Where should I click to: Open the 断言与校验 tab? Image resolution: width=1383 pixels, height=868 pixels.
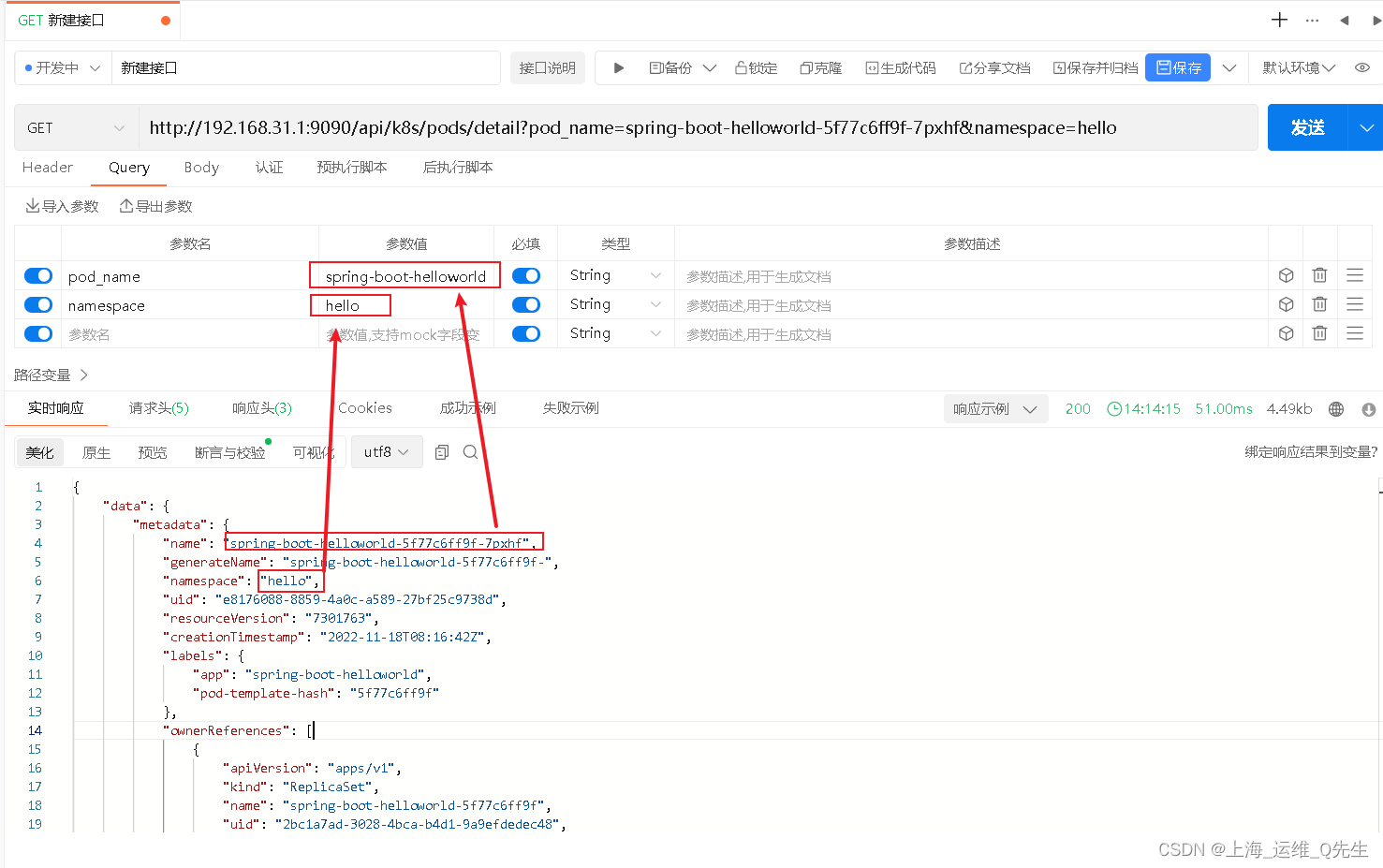[x=230, y=452]
